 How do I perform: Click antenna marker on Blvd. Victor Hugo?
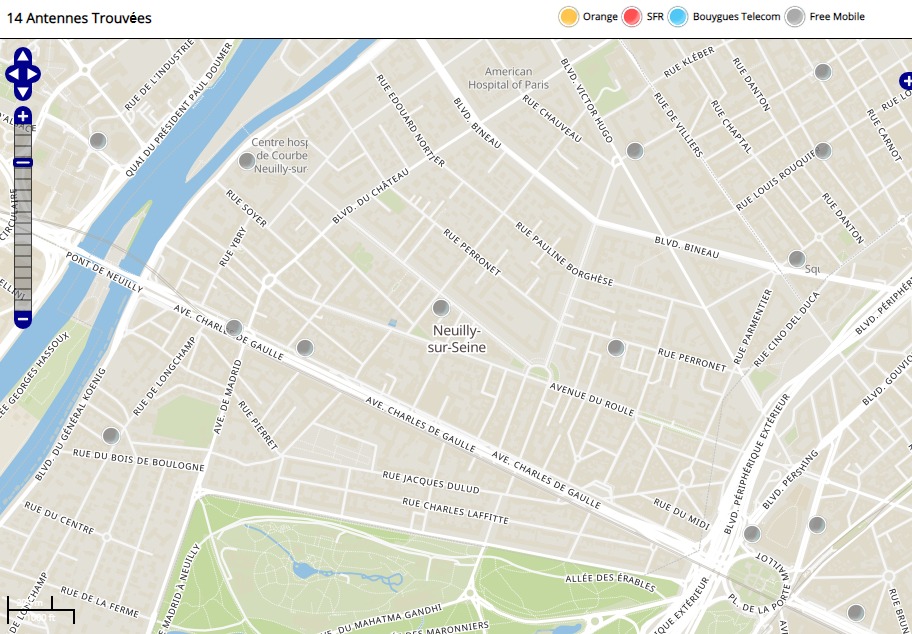click(634, 150)
